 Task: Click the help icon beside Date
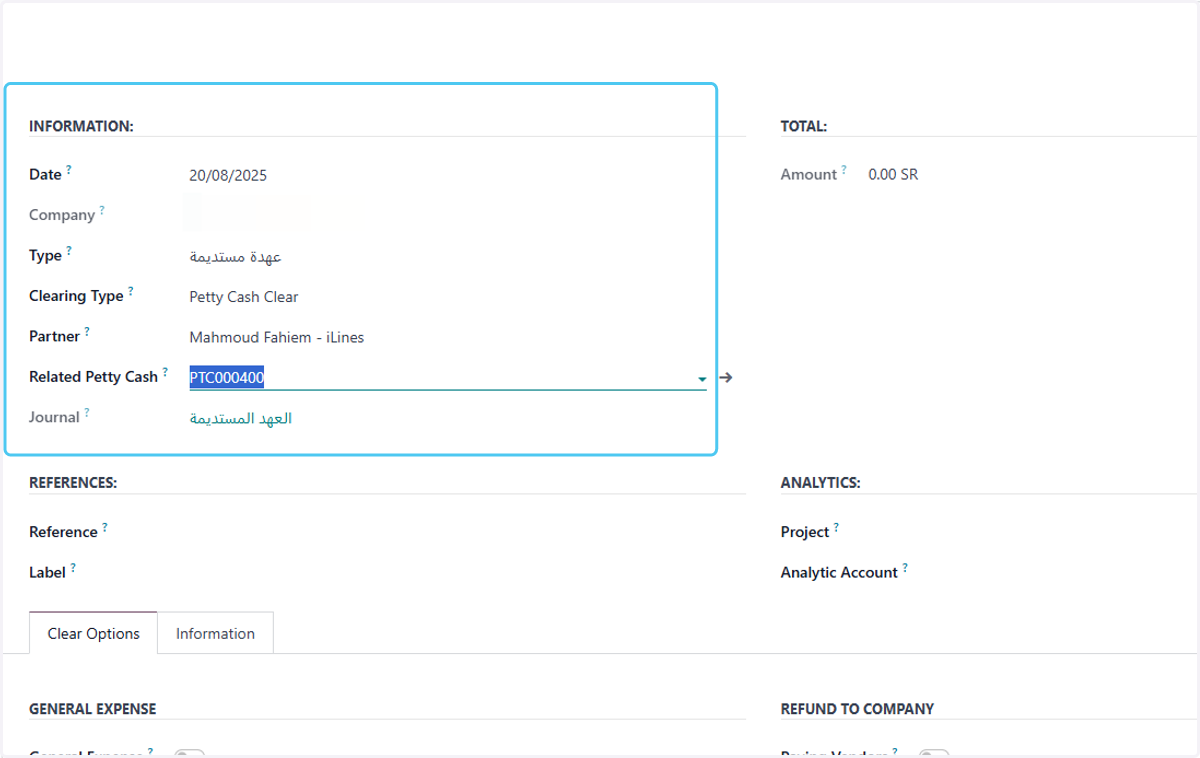click(x=69, y=170)
